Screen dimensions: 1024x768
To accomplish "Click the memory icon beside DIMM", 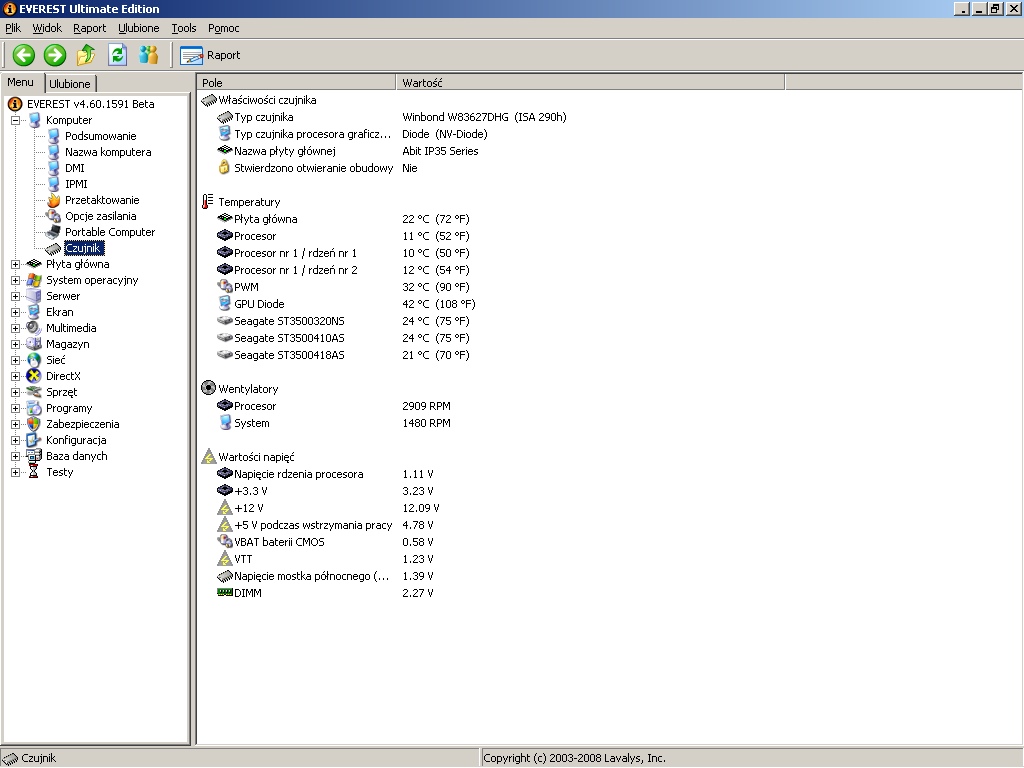I will (x=225, y=592).
